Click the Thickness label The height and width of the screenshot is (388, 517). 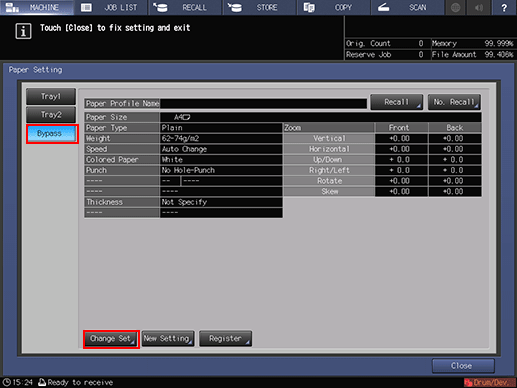122,202
